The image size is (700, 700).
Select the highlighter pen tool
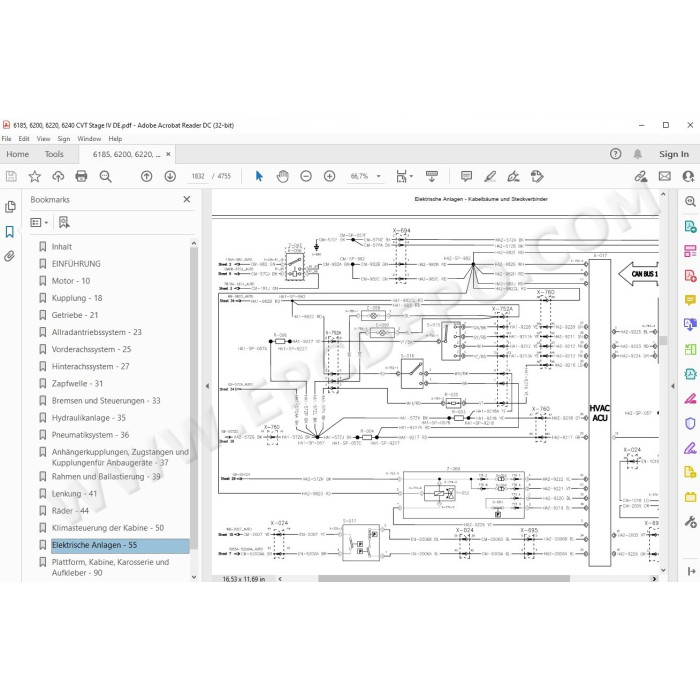click(x=490, y=176)
